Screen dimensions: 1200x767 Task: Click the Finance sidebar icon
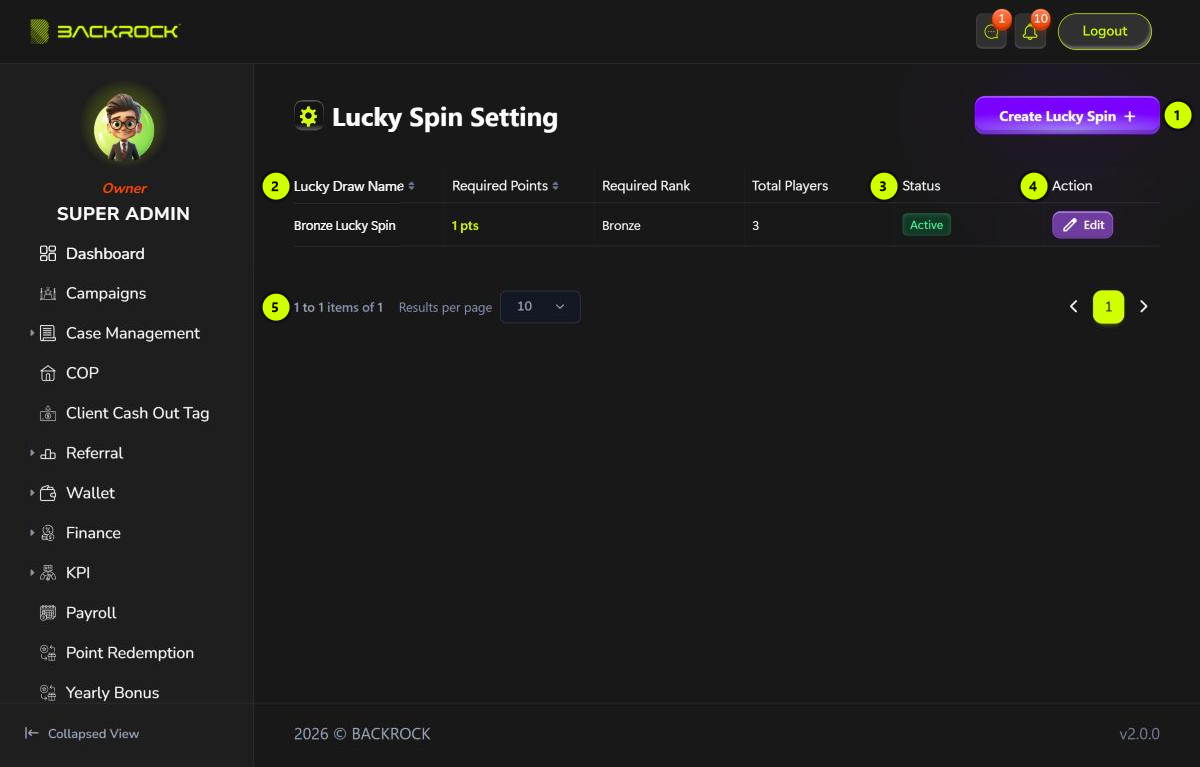coord(48,534)
